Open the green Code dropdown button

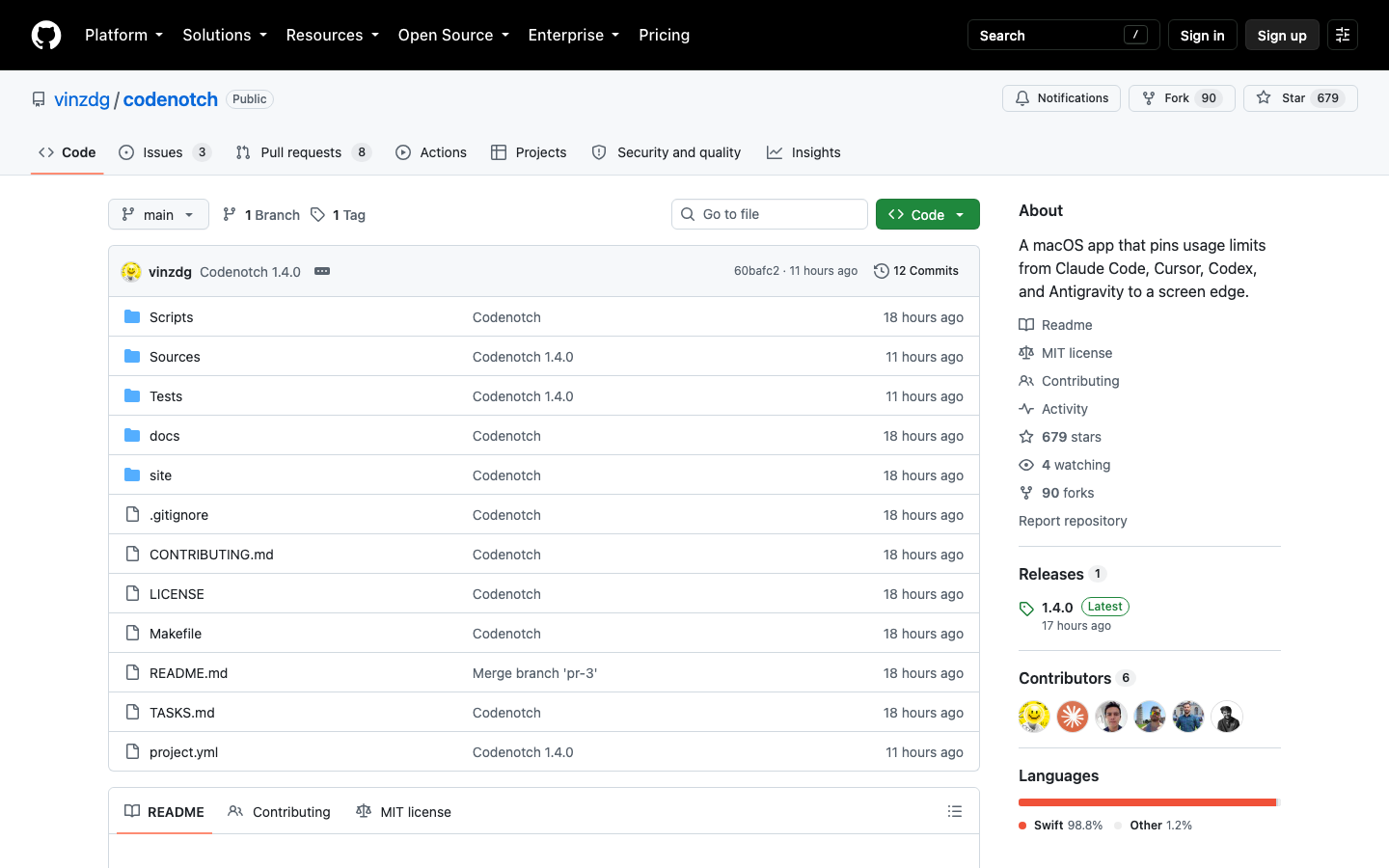pyautogui.click(x=928, y=214)
